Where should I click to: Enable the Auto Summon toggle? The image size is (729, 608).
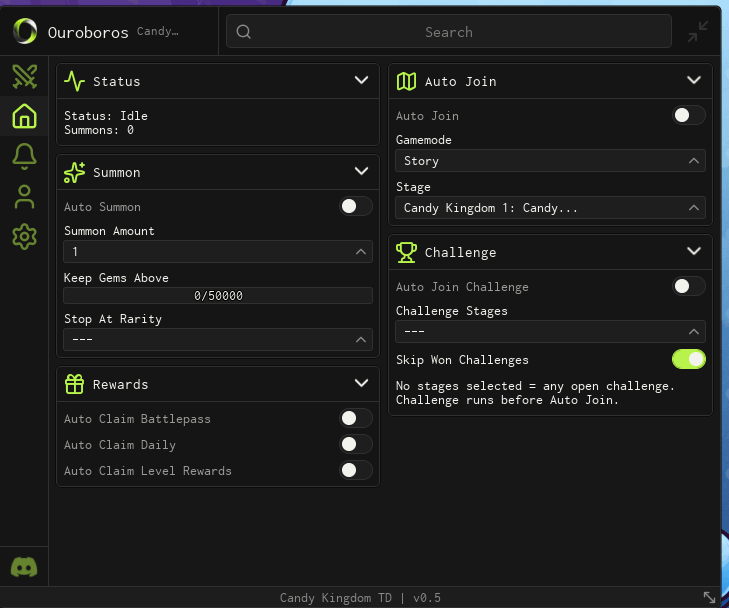[x=356, y=206]
